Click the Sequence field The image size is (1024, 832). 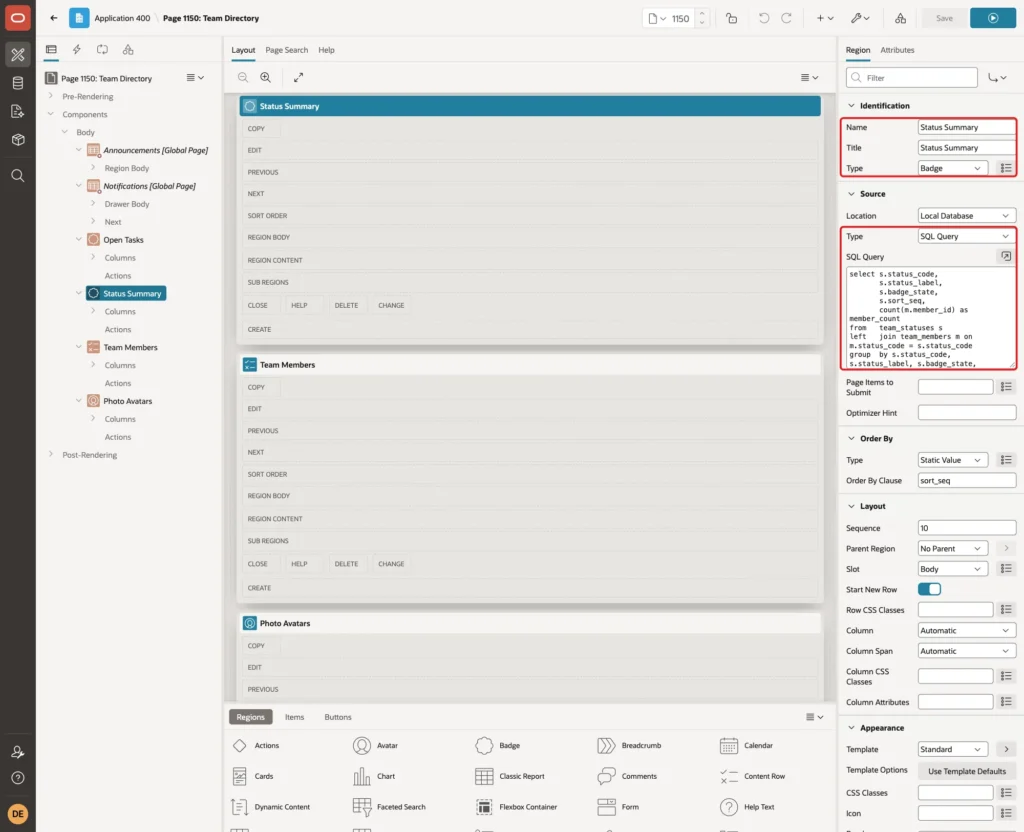(x=967, y=528)
